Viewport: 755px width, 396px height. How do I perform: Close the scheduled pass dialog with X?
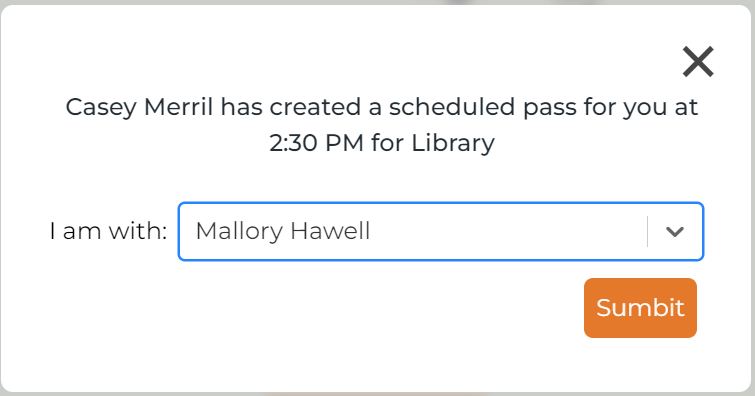click(698, 62)
